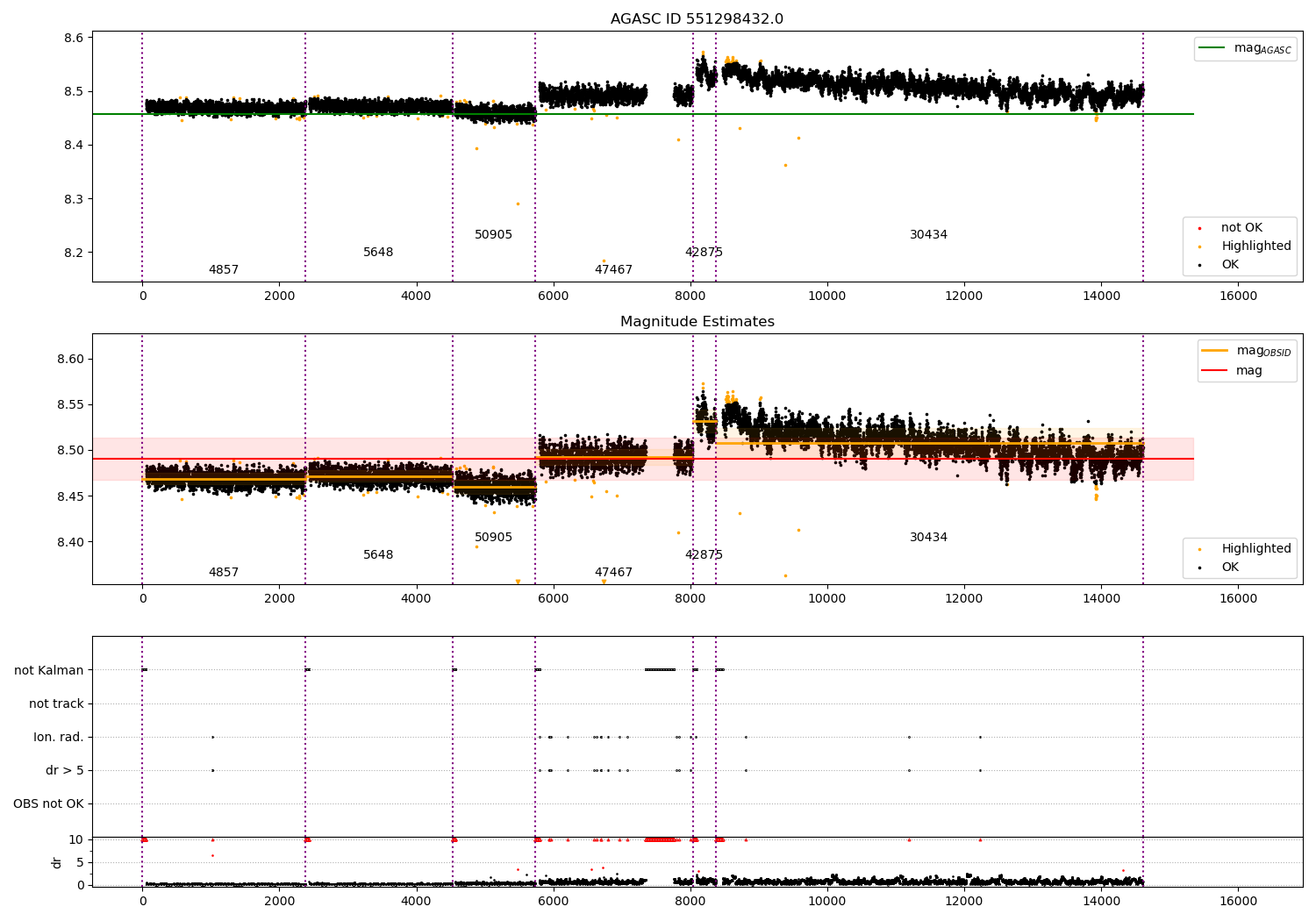
Task: Click 'OK' legend entry beneath 'not OK'
Action: [x=1230, y=265]
